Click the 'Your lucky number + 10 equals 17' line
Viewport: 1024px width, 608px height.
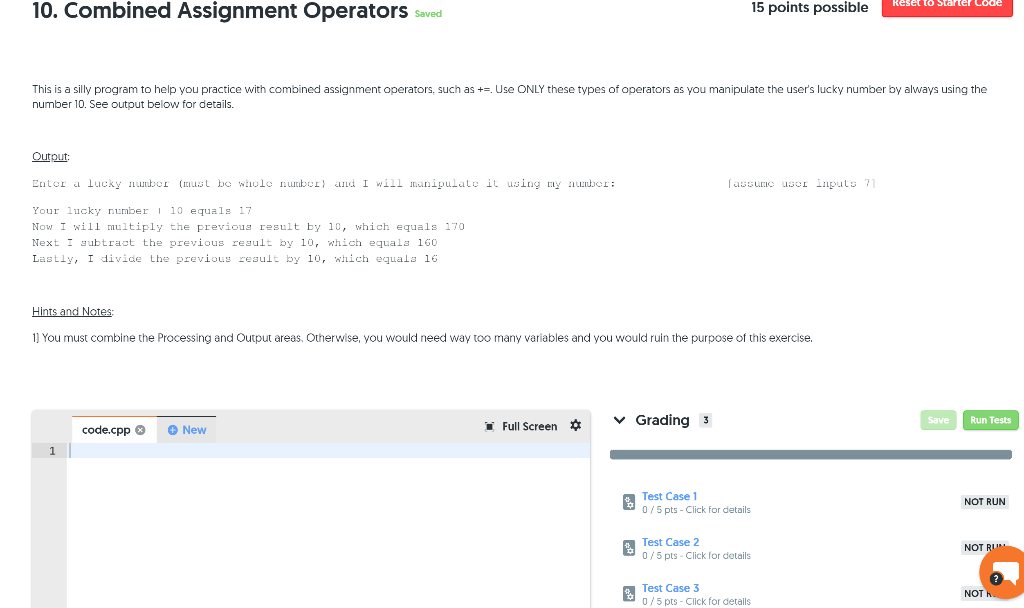click(142, 210)
